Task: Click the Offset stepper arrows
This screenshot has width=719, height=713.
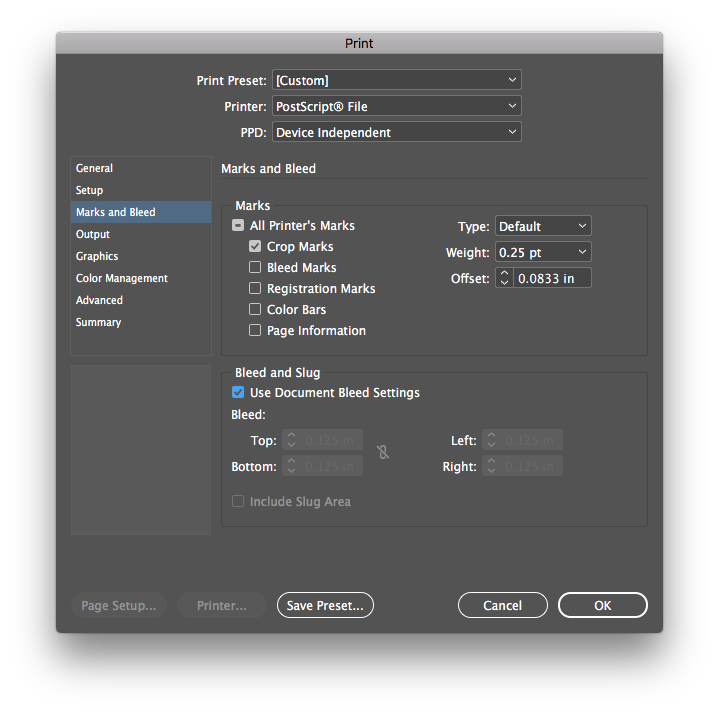Action: [504, 278]
